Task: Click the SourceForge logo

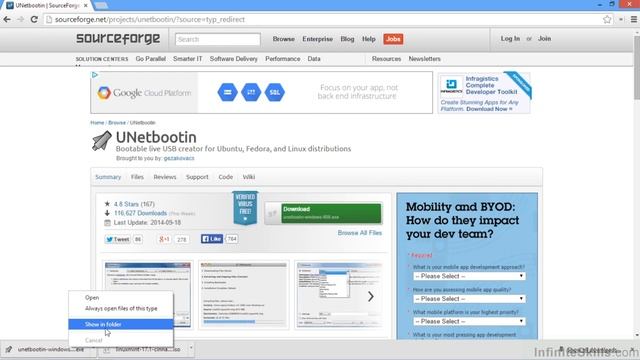Action: pos(118,39)
